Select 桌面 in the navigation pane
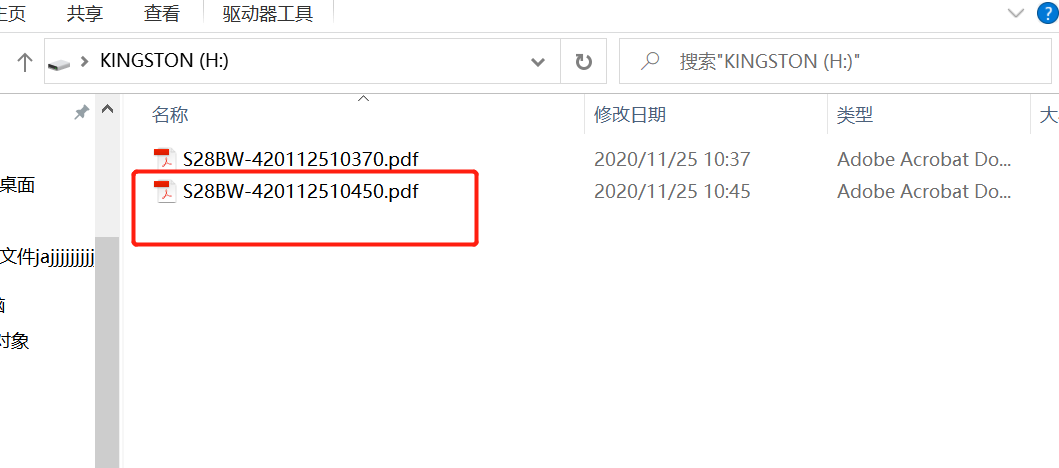Image resolution: width=1059 pixels, height=468 pixels. 18,185
